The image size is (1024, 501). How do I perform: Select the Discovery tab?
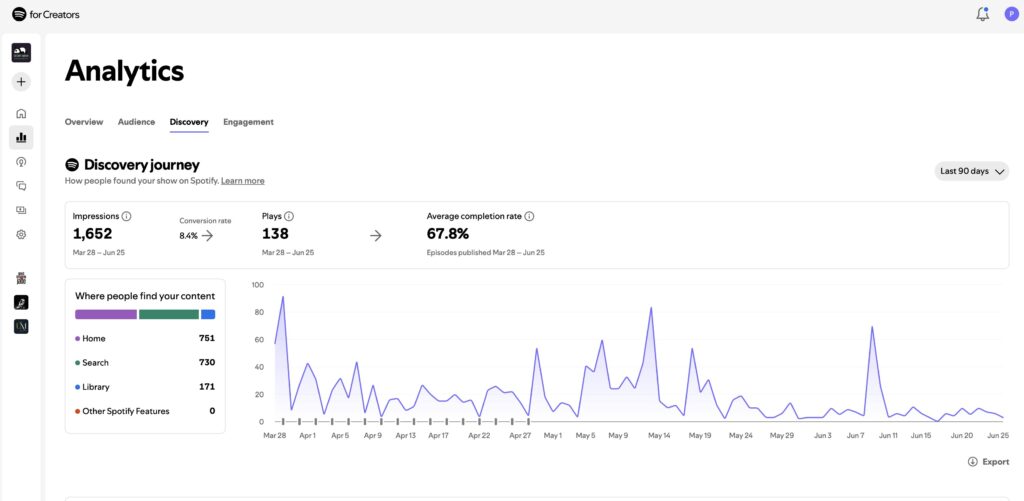189,122
